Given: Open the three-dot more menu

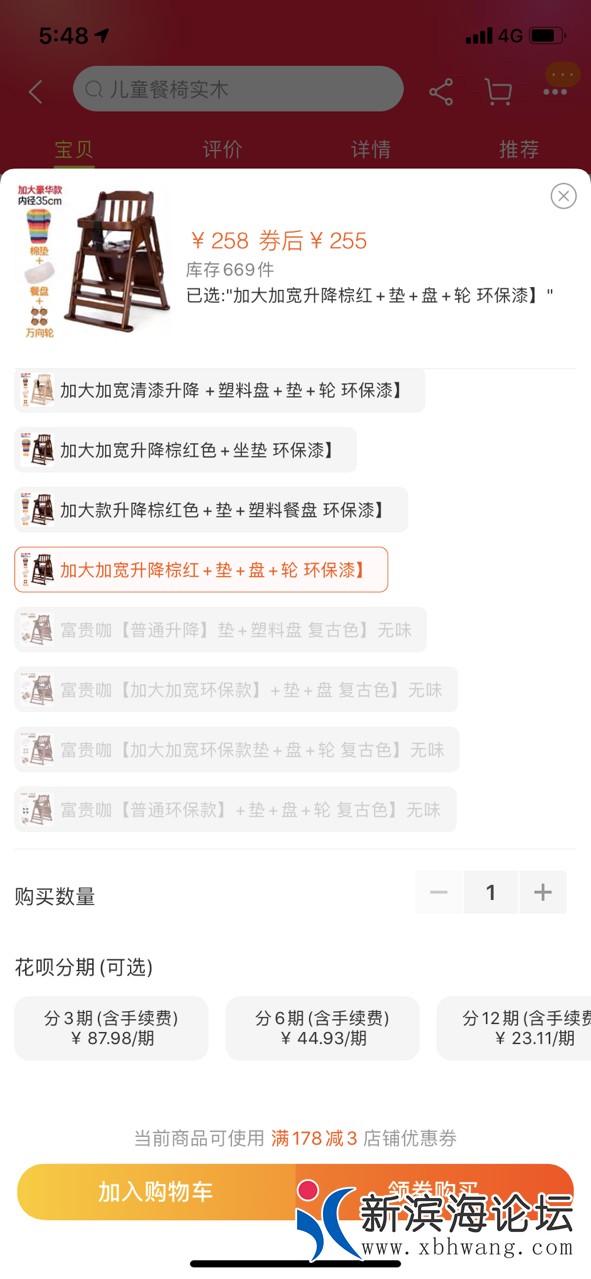Looking at the screenshot, I should [x=555, y=92].
